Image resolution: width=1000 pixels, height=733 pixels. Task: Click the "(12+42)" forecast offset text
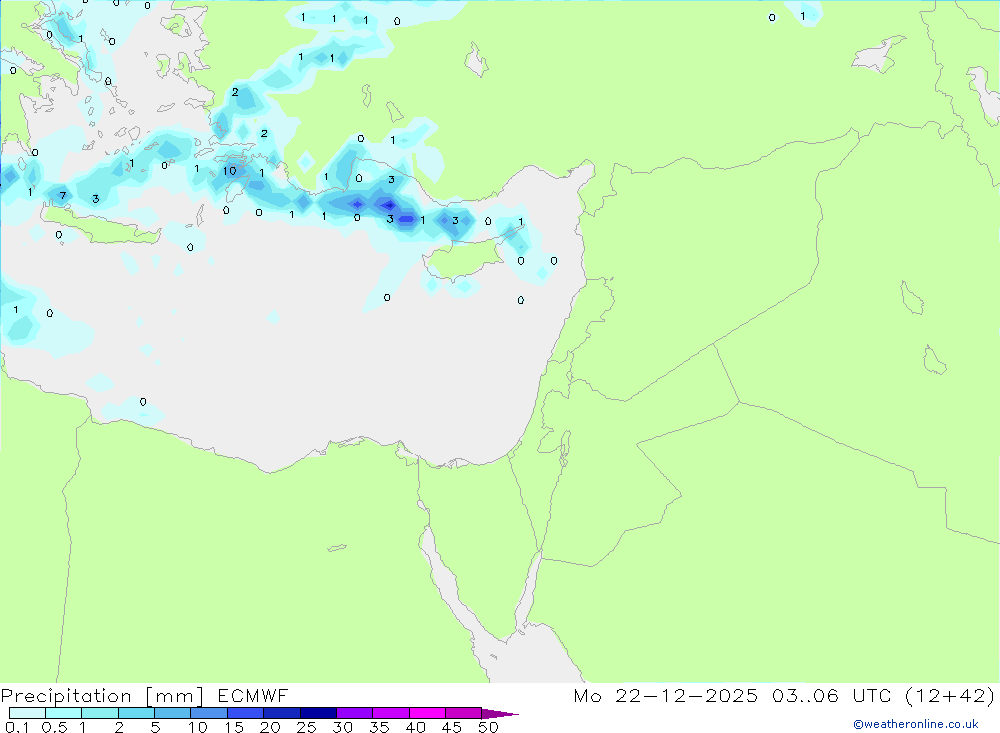click(950, 696)
